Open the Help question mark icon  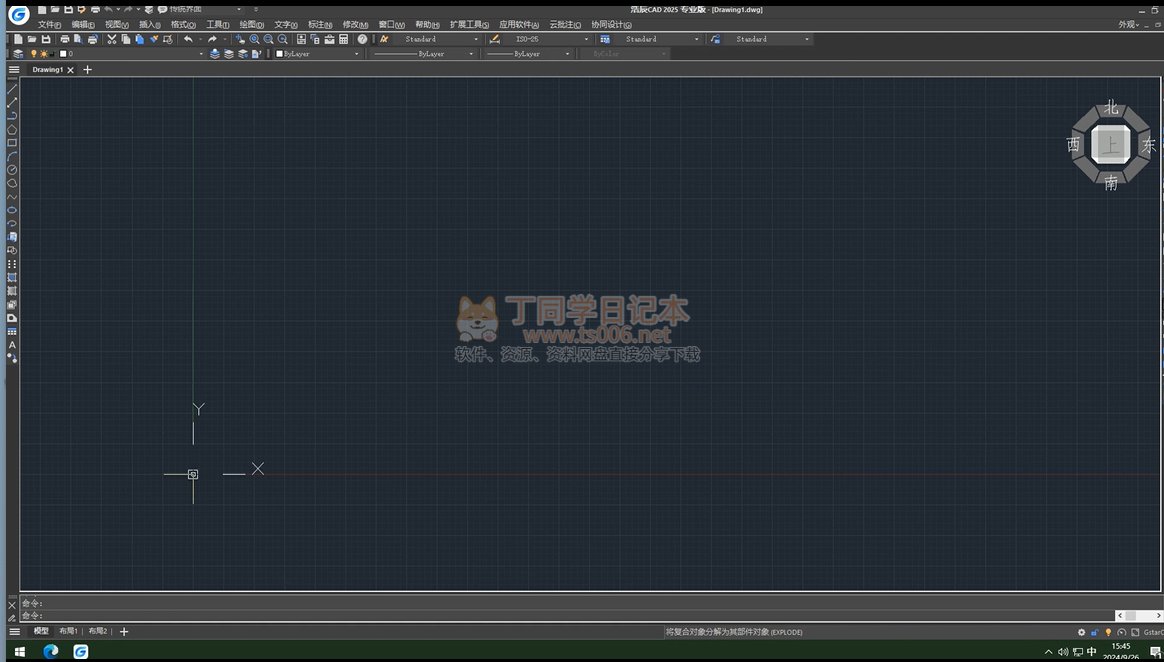pos(362,39)
